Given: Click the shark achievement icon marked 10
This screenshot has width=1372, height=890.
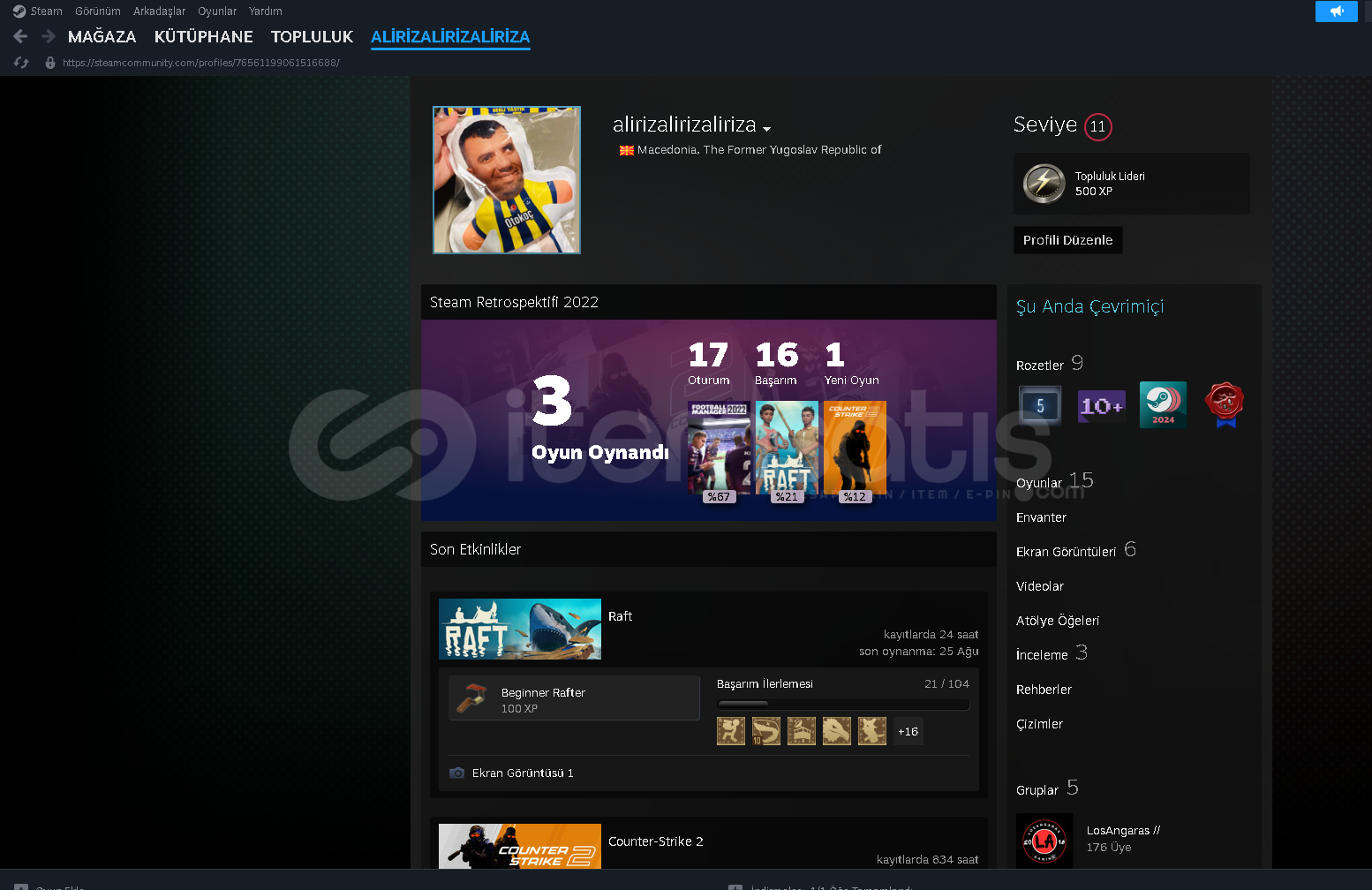Looking at the screenshot, I should pos(766,731).
